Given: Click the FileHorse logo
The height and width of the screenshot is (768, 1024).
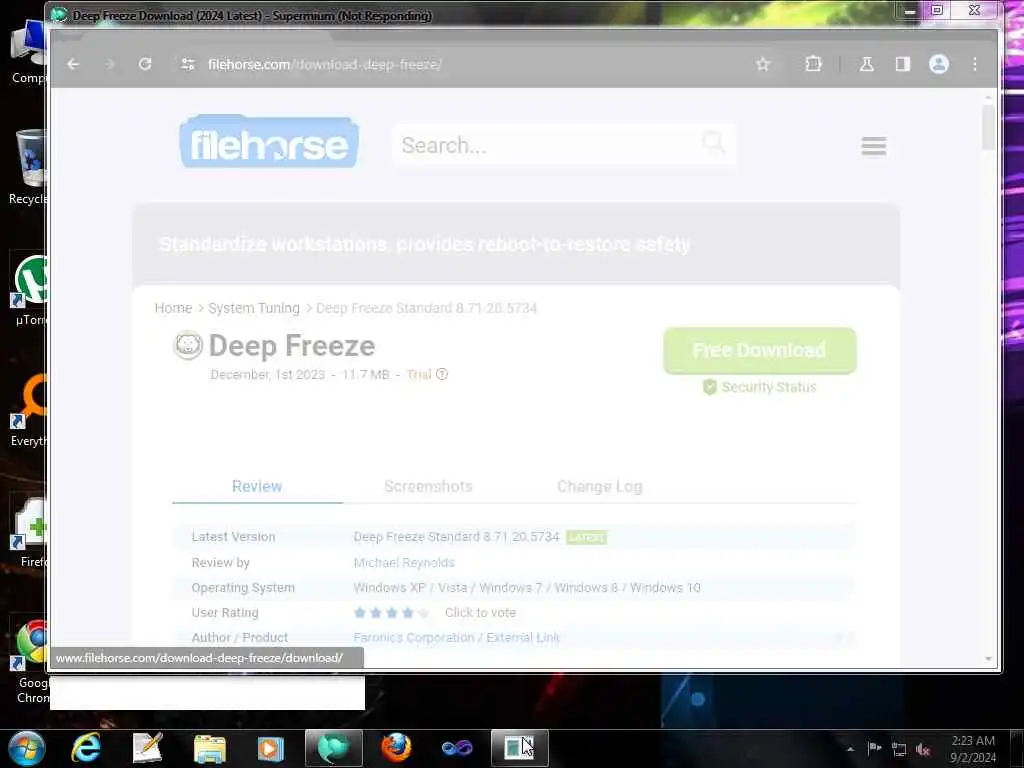Looking at the screenshot, I should pyautogui.click(x=269, y=141).
